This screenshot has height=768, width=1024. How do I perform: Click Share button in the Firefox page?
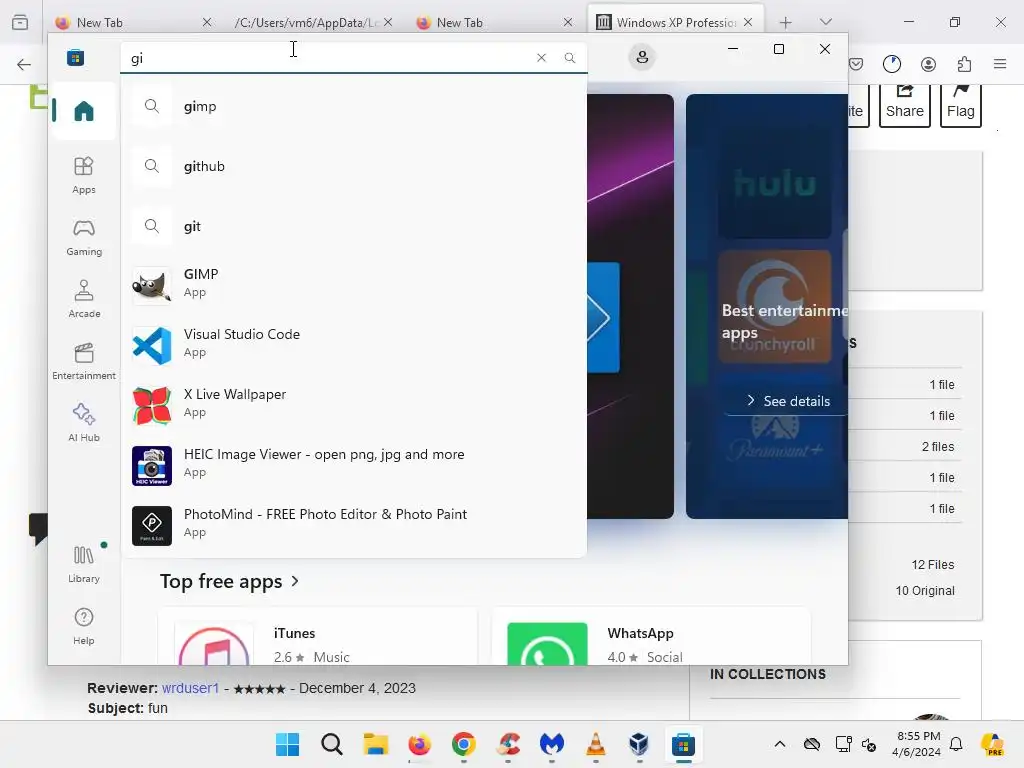904,105
